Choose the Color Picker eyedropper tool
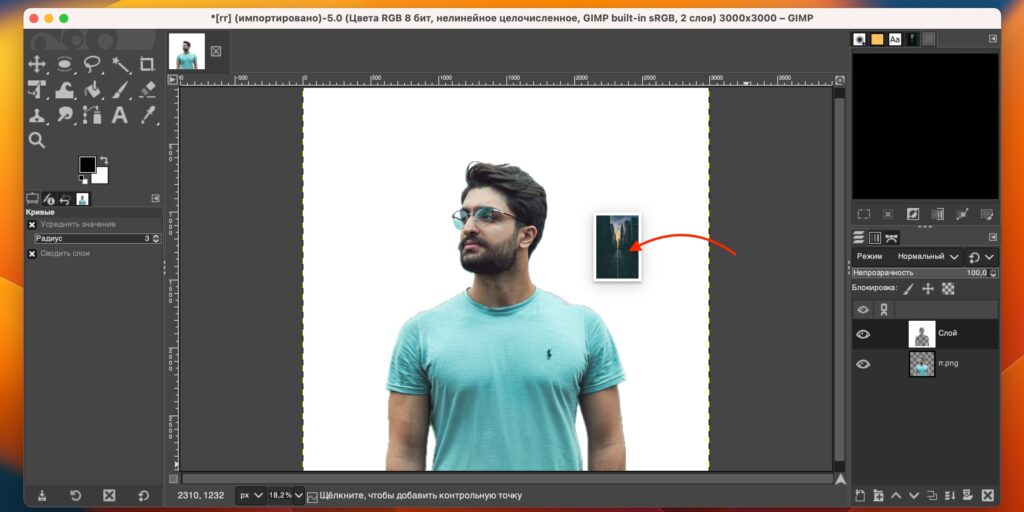This screenshot has width=1024, height=512. pyautogui.click(x=148, y=115)
